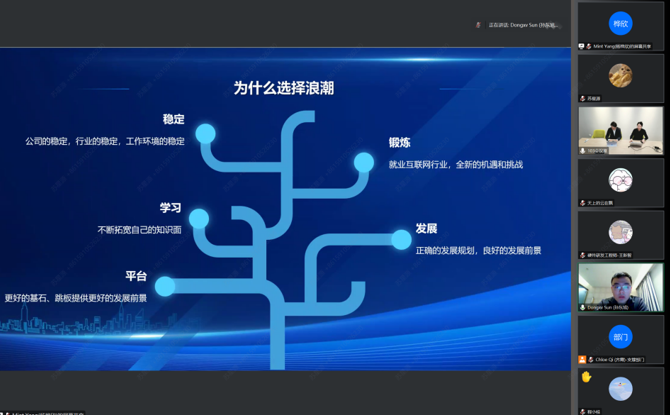Open Dongxe Sun's webcam video tile
670x415 pixels.
tap(620, 286)
